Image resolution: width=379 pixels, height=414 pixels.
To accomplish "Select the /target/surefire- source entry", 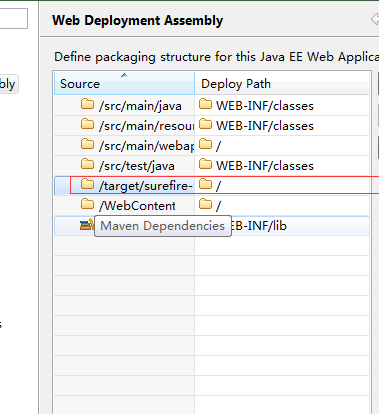I will [146, 186].
